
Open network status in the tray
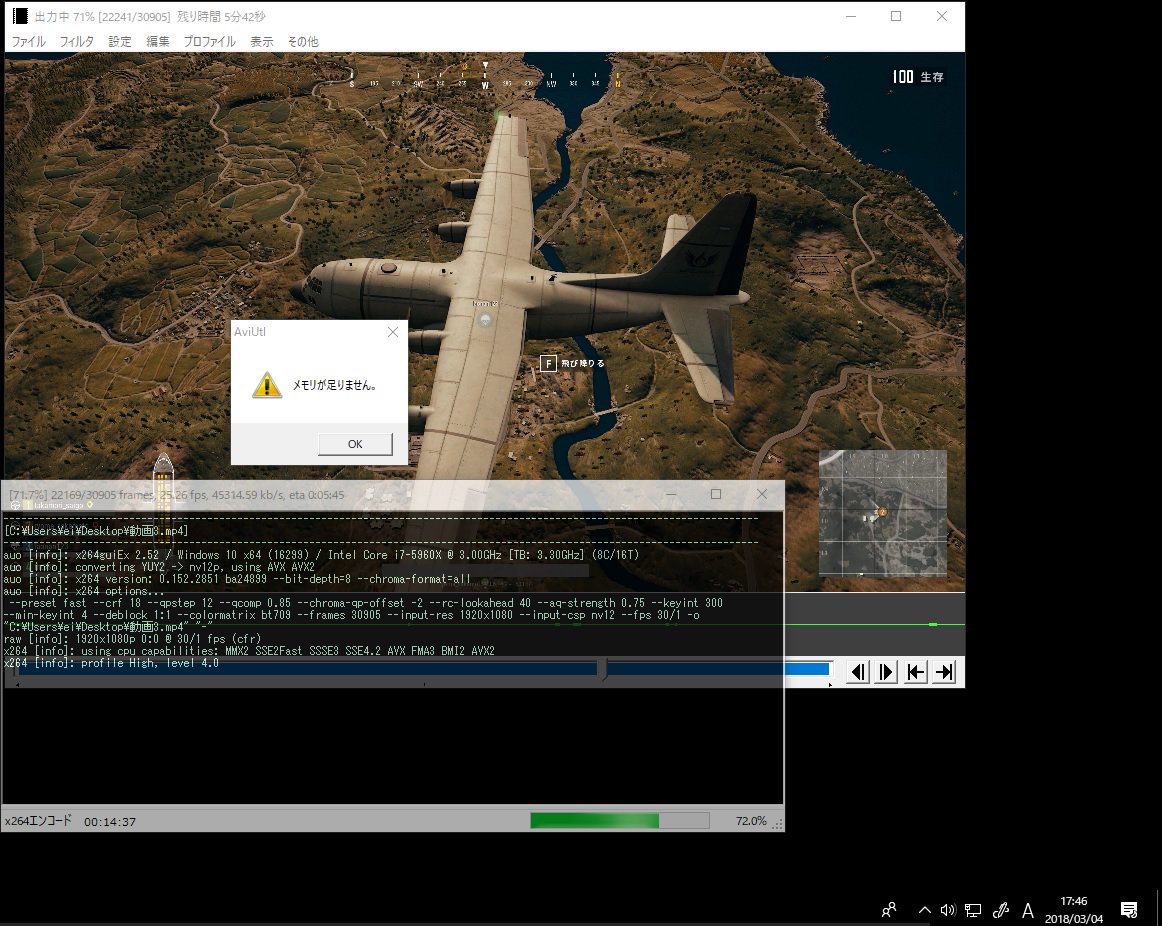[973, 910]
